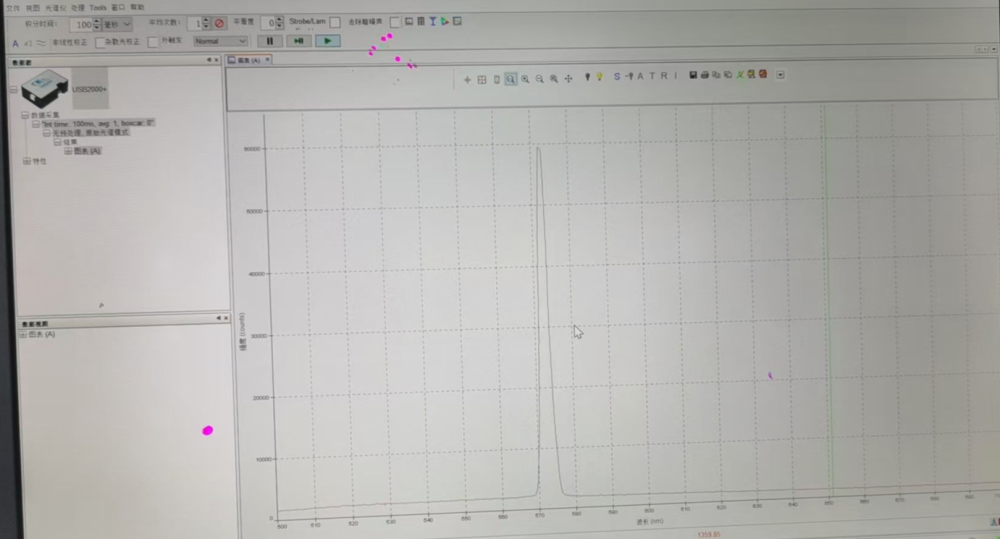Click the save spectrum floppy disk icon
Image resolution: width=1000 pixels, height=539 pixels.
tap(693, 75)
